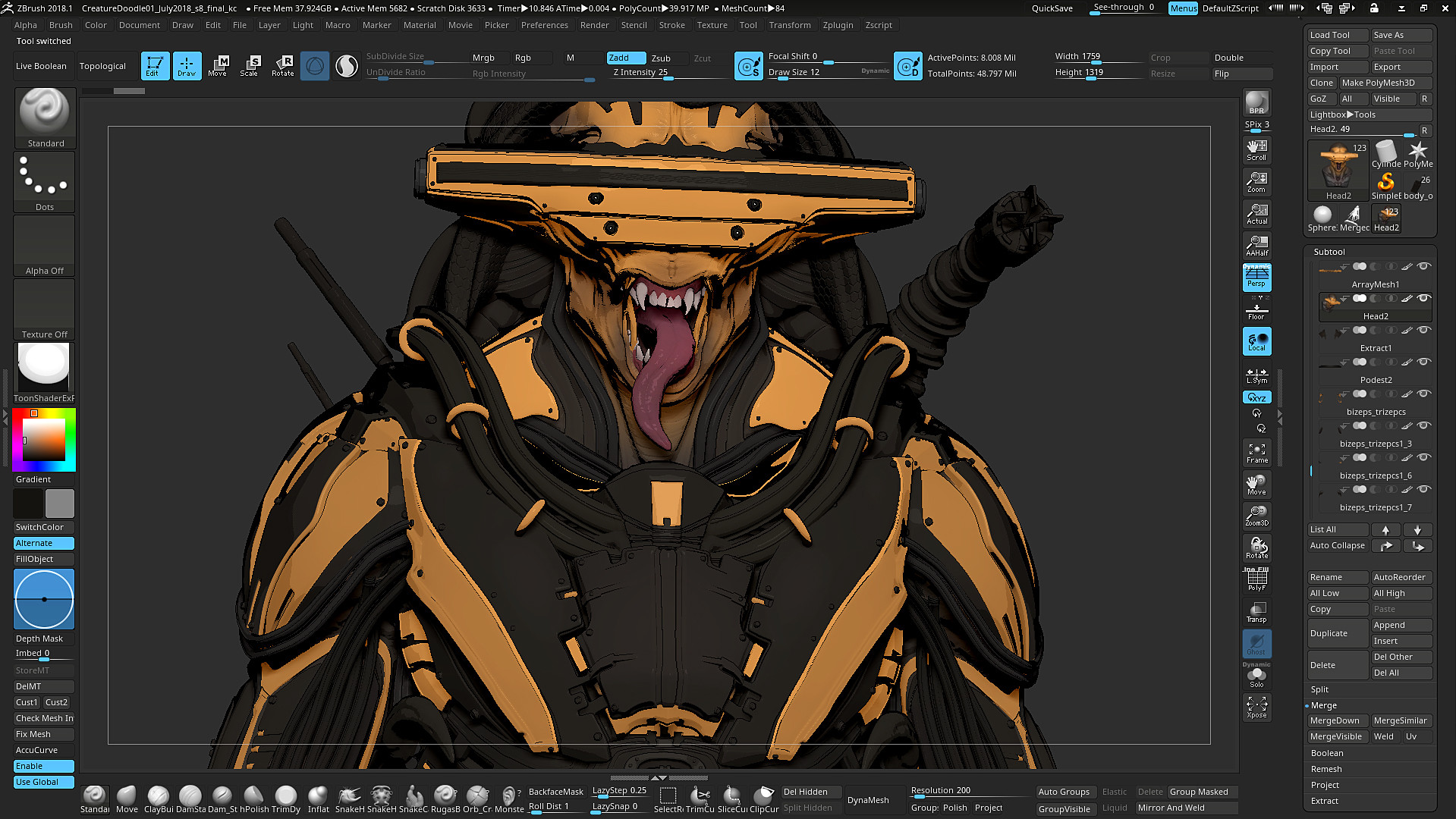Click the Duplicate subtool button
The image size is (1456, 819).
point(1338,633)
